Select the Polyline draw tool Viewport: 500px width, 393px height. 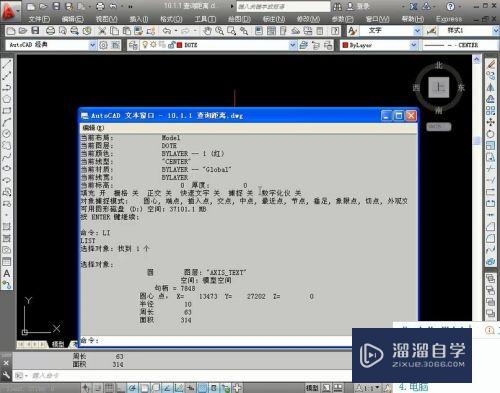pos(7,87)
